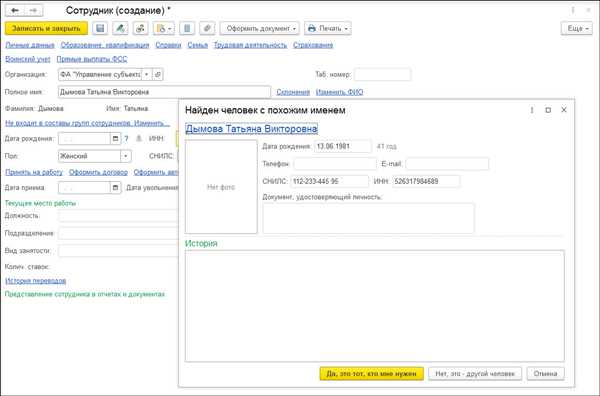Open the dialog's three-dot options menu
Image resolution: width=600 pixels, height=396 pixels.
(532, 110)
